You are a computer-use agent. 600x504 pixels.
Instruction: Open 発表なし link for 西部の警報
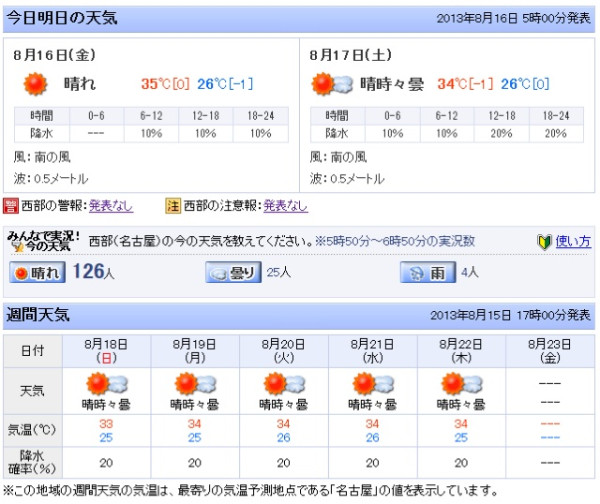(x=111, y=206)
